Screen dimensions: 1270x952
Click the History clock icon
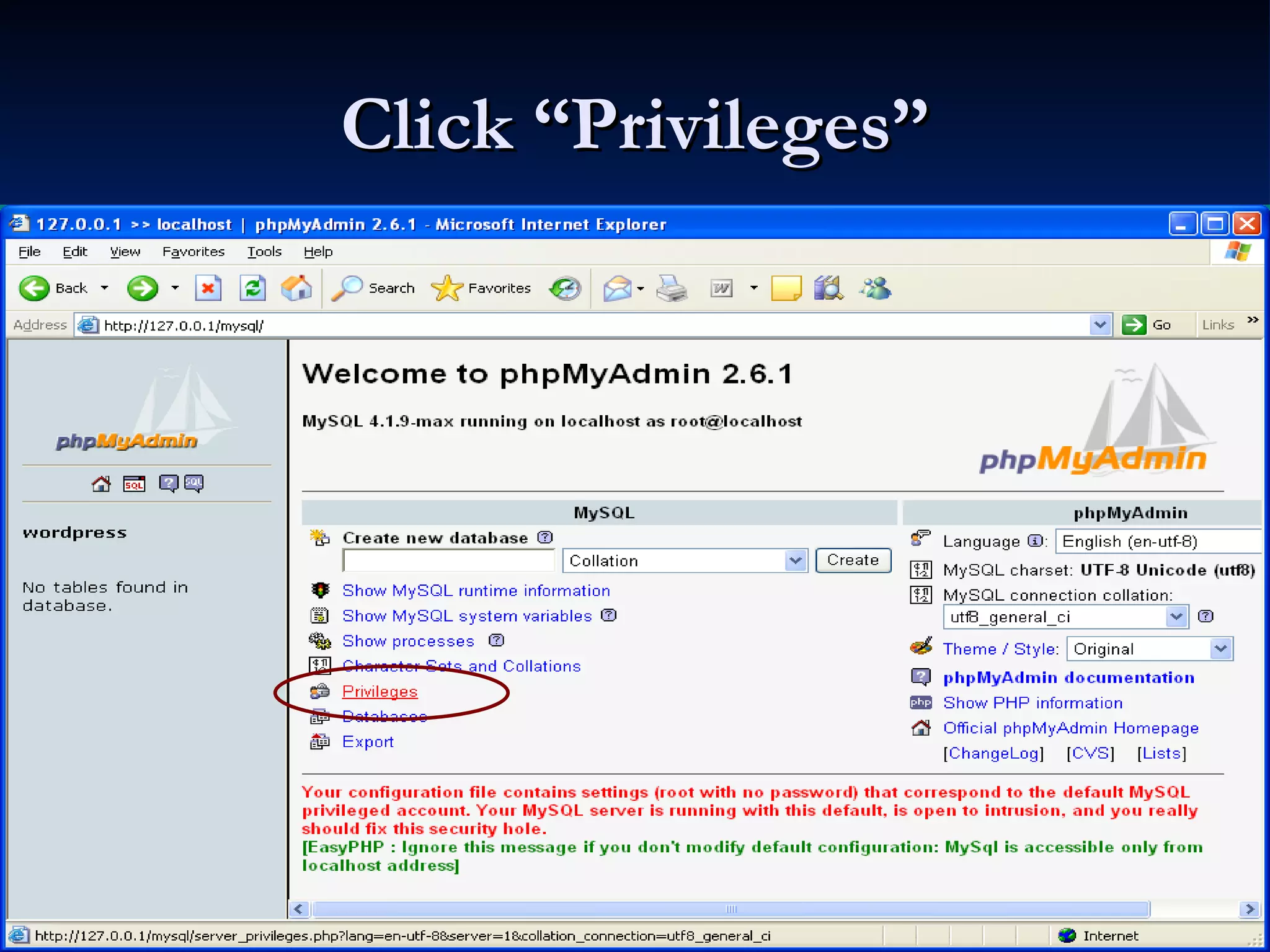[x=565, y=288]
